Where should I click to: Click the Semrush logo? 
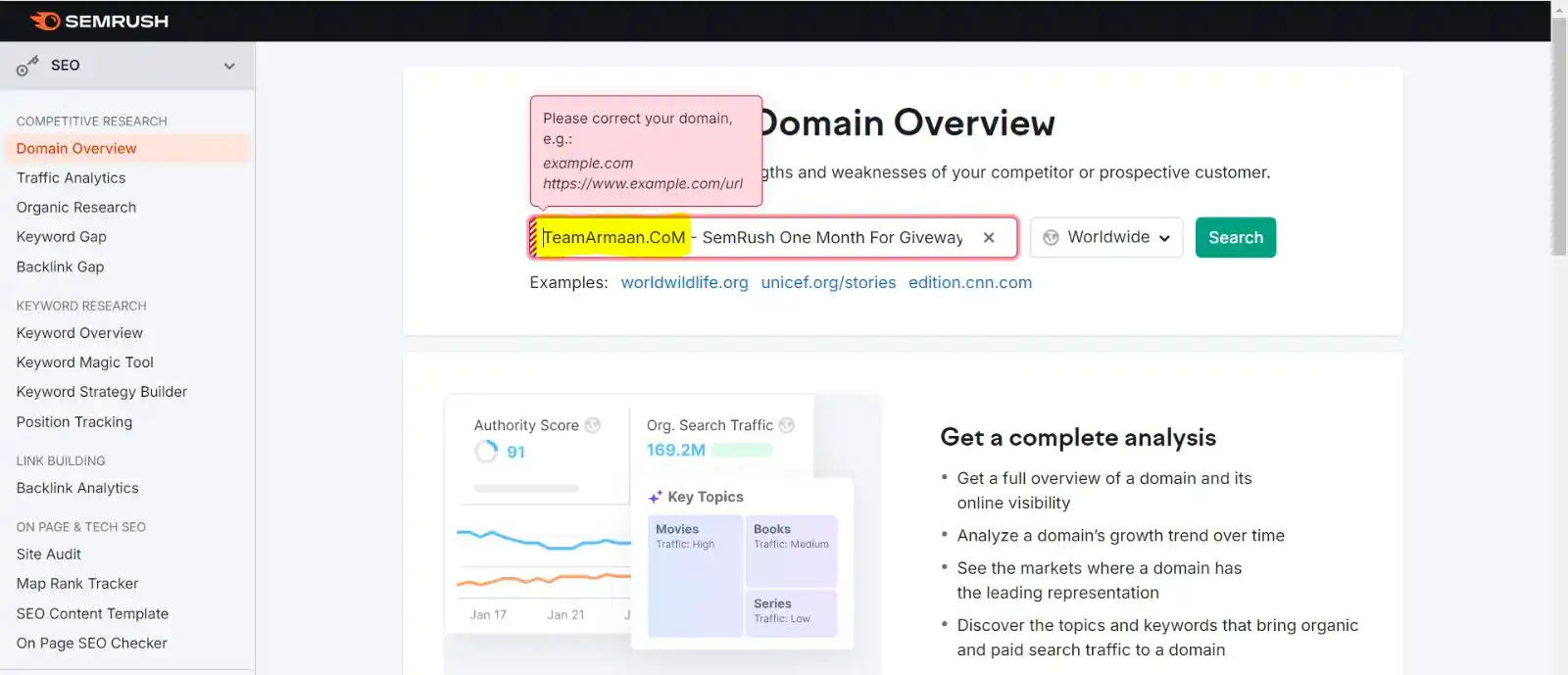pos(99,21)
